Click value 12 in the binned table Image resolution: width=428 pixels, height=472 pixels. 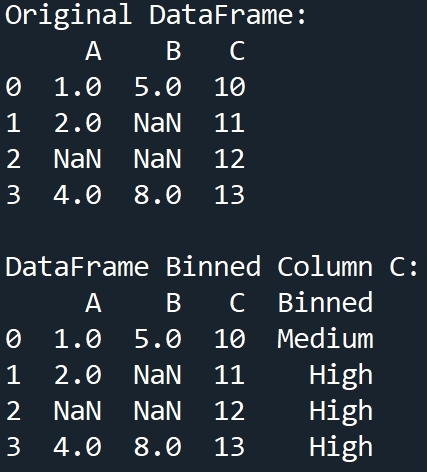click(x=230, y=411)
